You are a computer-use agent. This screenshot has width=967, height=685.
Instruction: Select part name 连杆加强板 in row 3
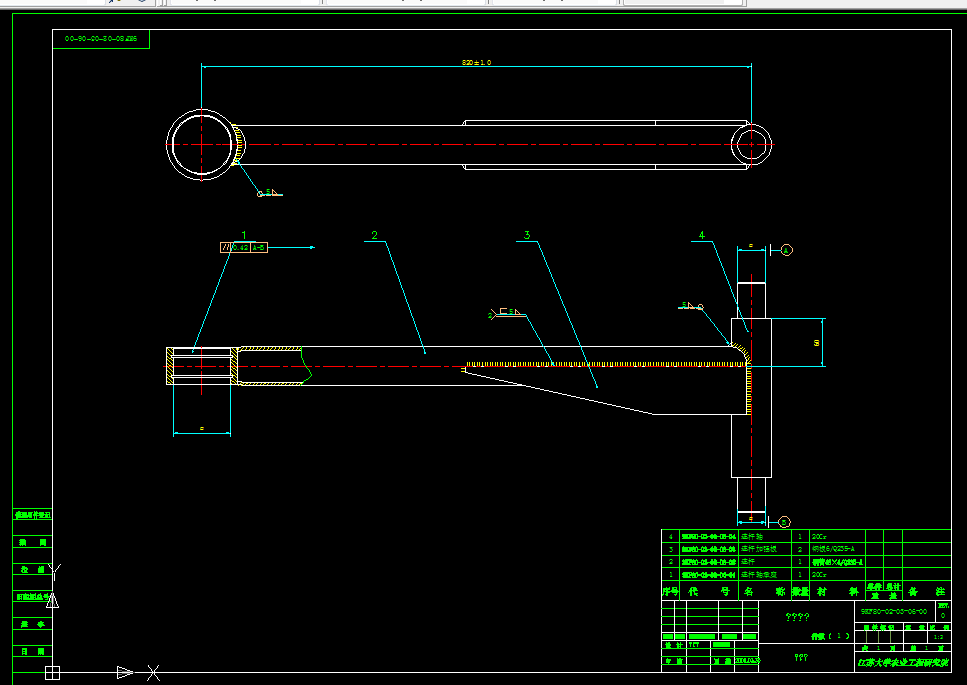759,549
